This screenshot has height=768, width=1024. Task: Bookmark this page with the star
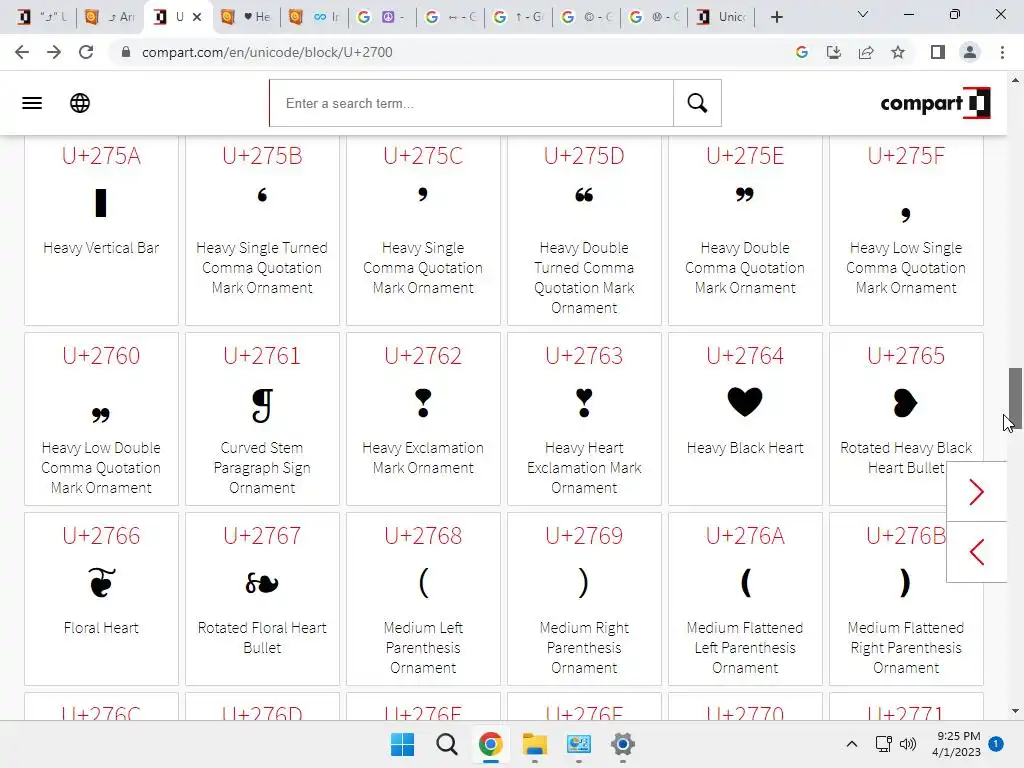click(898, 52)
